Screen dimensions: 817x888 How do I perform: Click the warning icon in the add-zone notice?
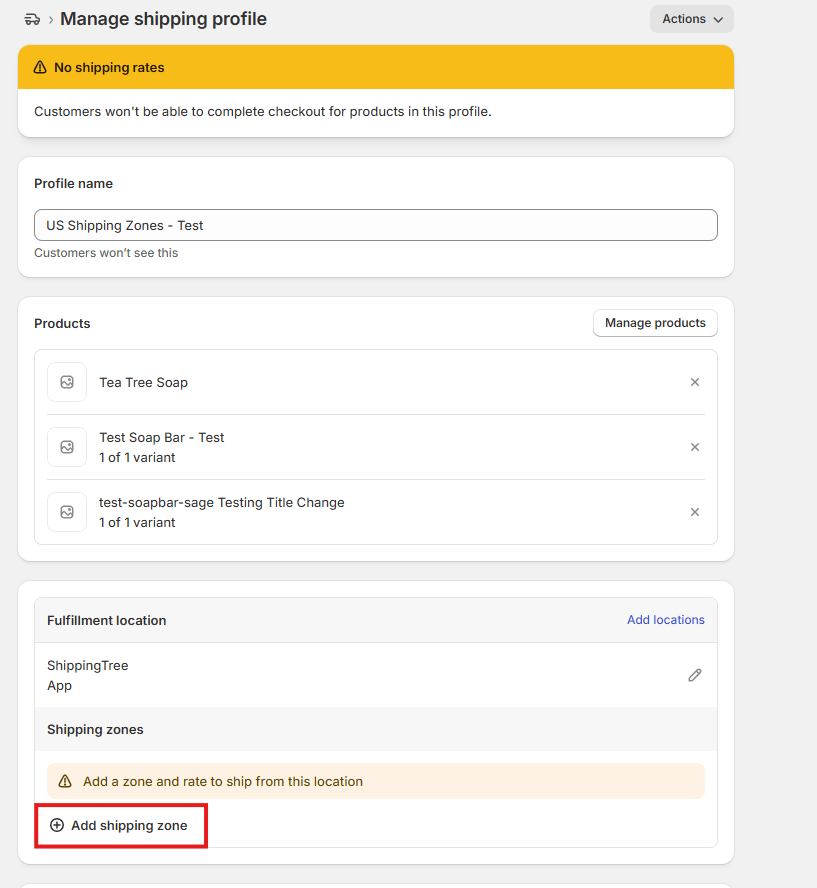point(65,781)
